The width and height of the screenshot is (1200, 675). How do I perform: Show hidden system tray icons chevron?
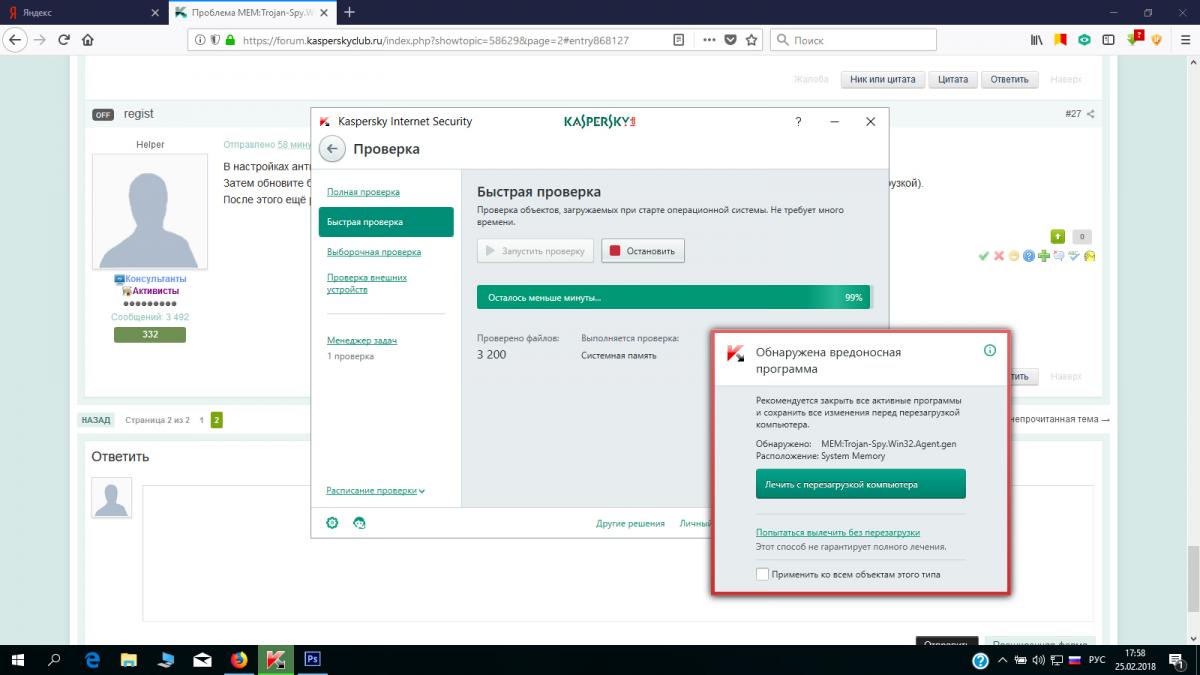(1005, 660)
